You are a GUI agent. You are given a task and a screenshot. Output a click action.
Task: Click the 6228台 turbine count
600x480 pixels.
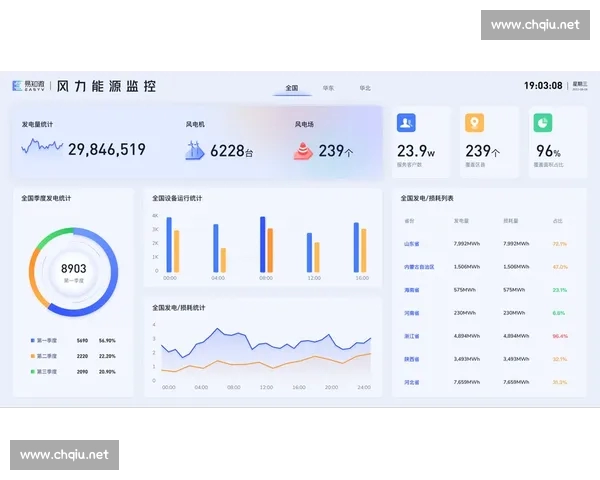pyautogui.click(x=232, y=151)
